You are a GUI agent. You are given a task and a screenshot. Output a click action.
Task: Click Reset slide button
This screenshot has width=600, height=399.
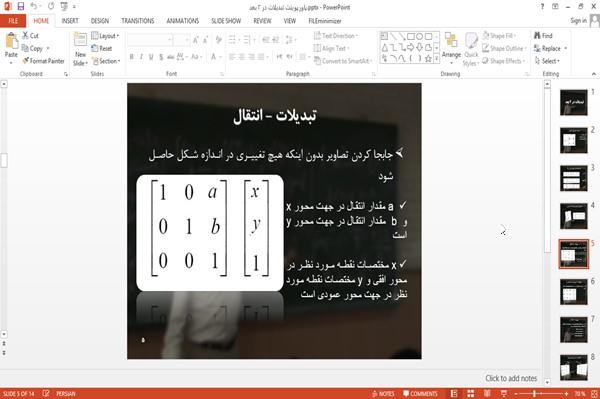coord(102,48)
